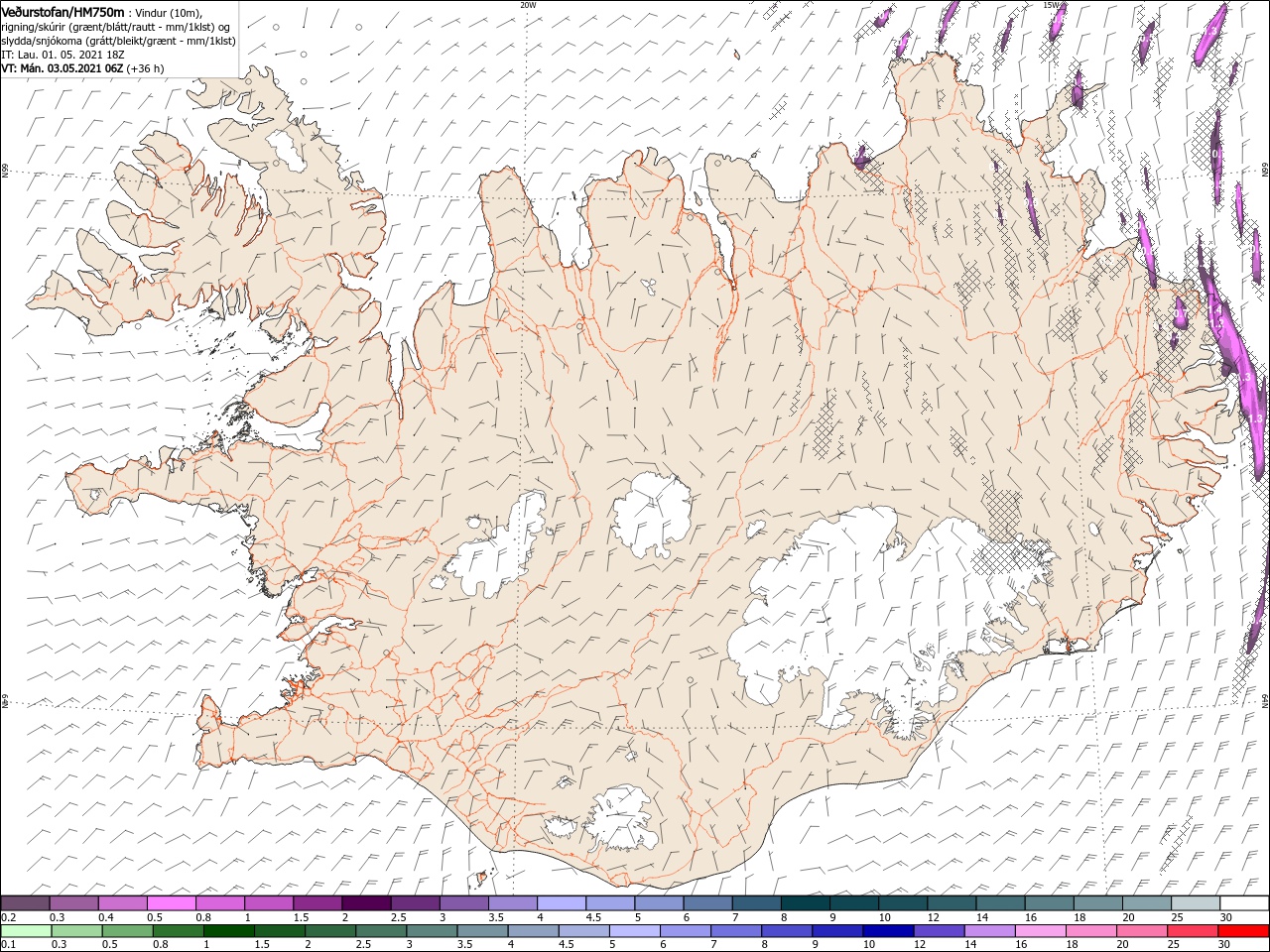Pick the upper legend swatch between 6 and 7

point(707,903)
